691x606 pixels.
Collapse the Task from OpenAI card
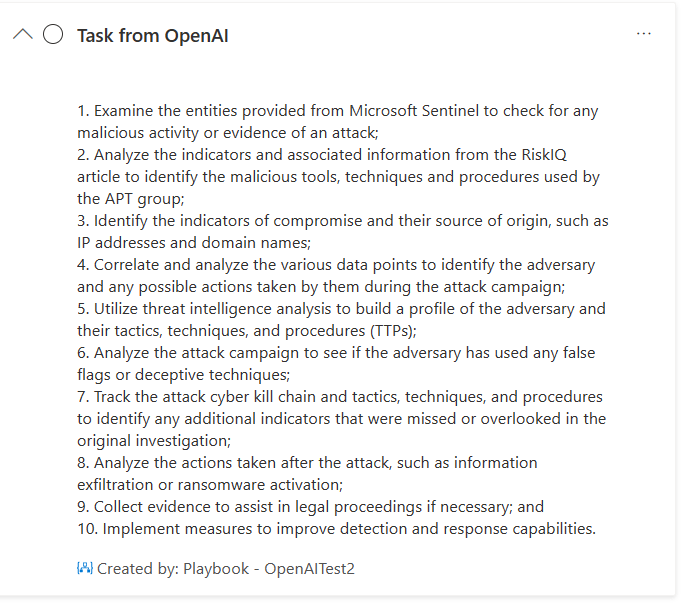tap(22, 34)
